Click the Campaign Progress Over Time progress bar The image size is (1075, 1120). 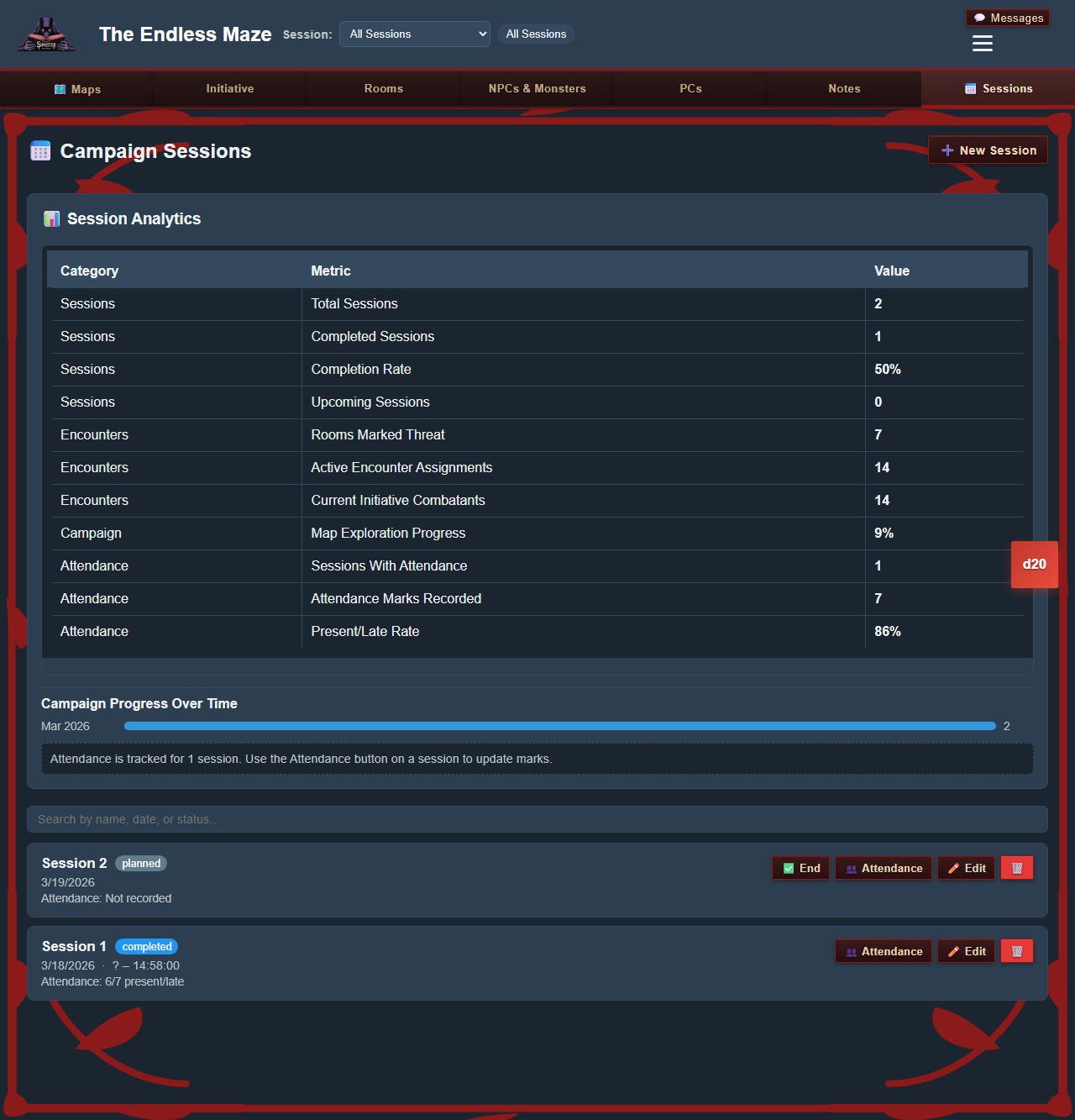coord(558,725)
